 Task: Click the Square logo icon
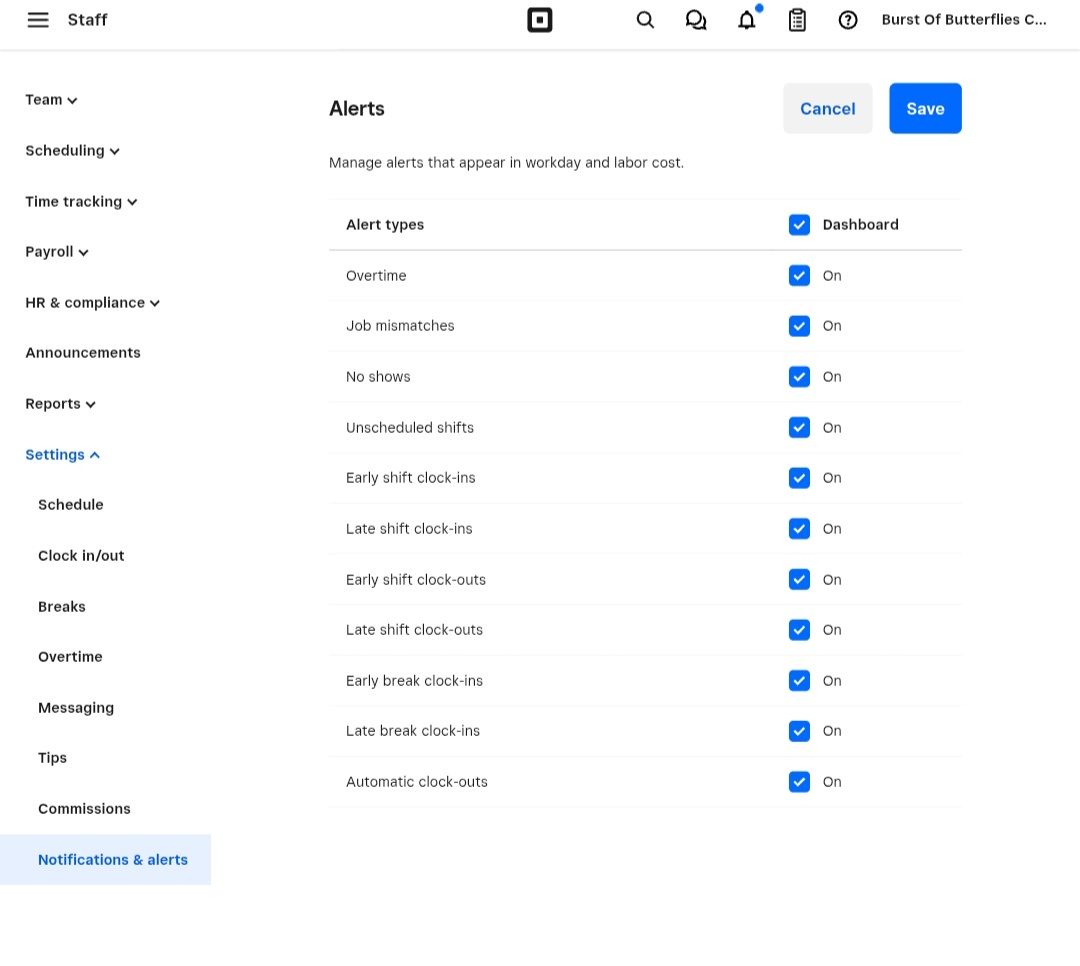click(539, 20)
